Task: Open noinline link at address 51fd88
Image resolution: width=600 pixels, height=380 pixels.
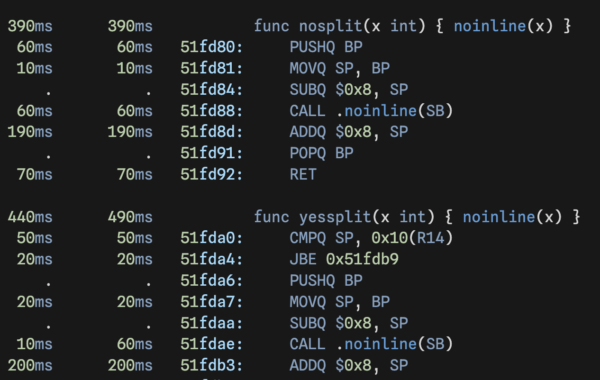Action: click(380, 111)
